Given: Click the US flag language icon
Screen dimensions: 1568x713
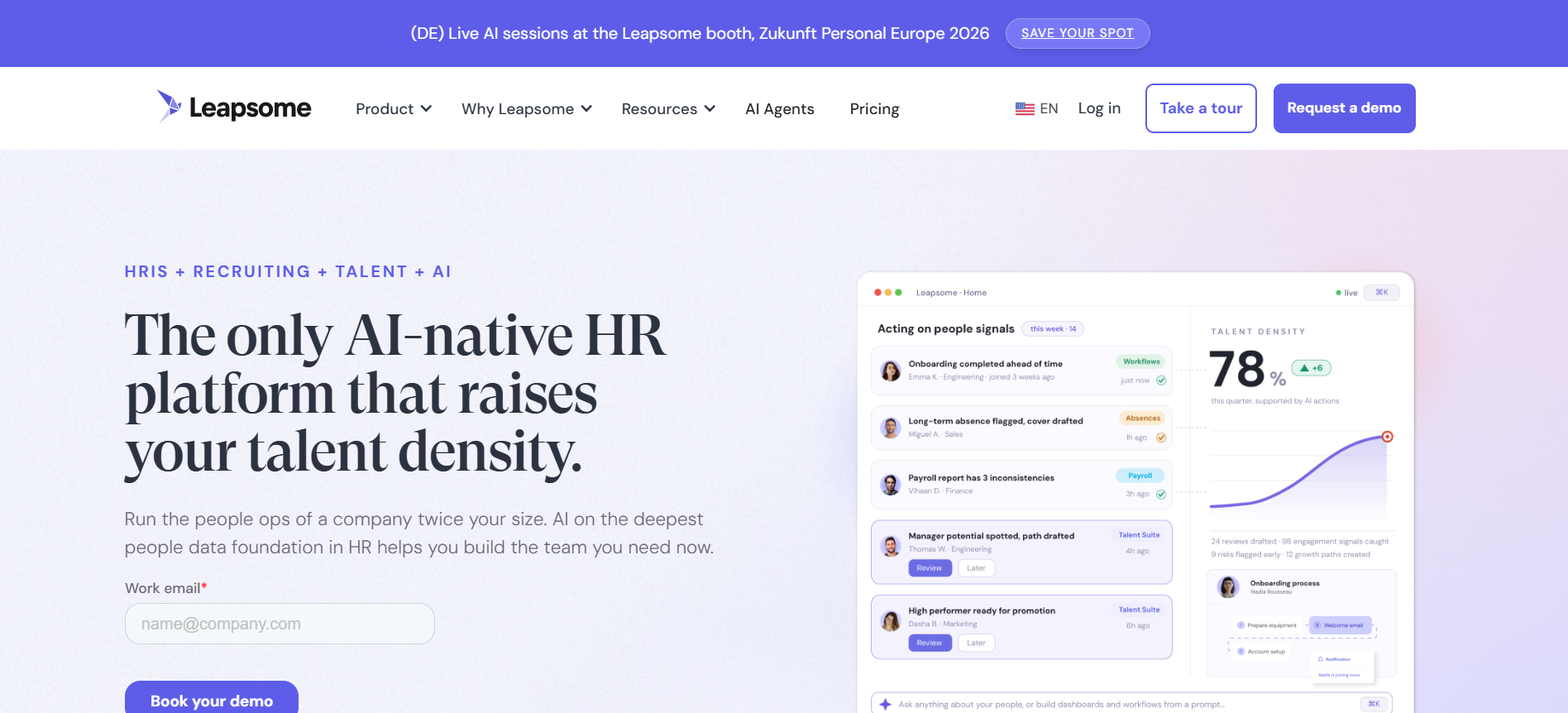Looking at the screenshot, I should pos(1025,108).
